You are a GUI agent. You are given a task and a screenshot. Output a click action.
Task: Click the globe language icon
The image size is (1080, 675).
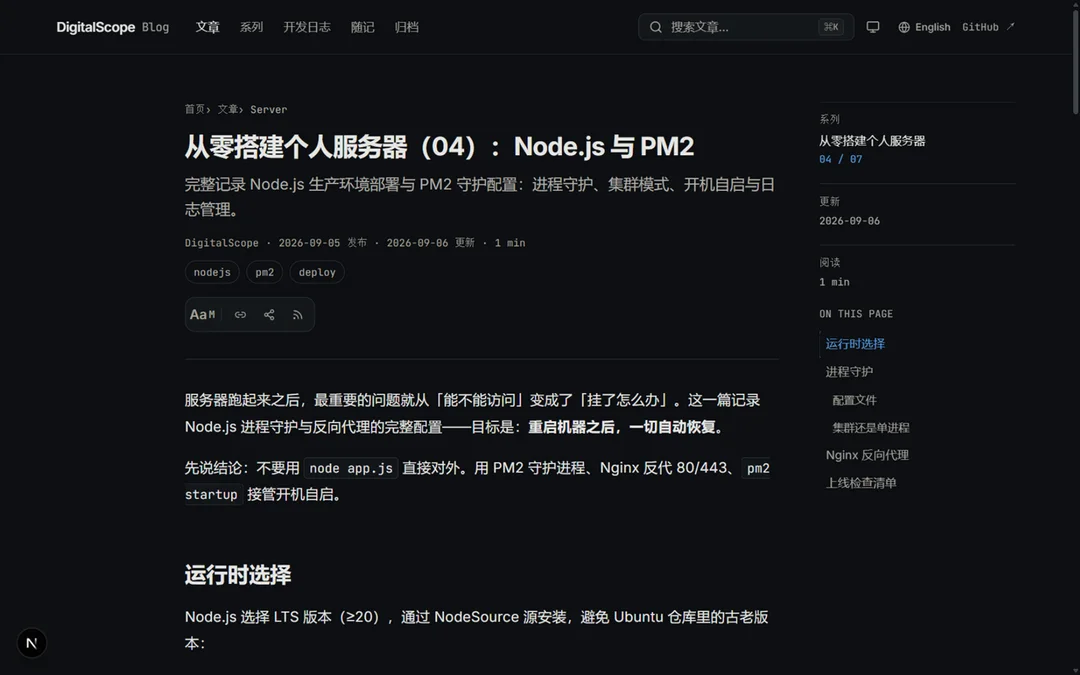pos(904,27)
